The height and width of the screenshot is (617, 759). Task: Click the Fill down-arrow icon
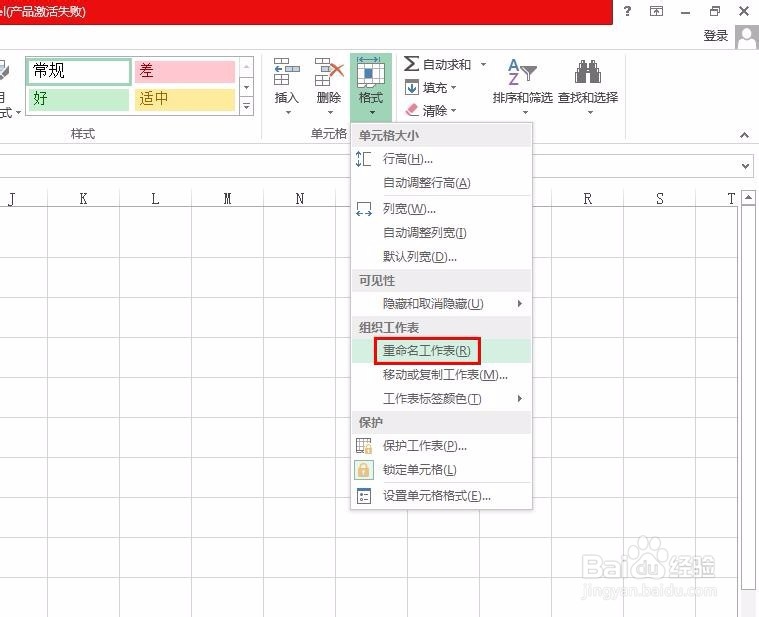coord(411,88)
